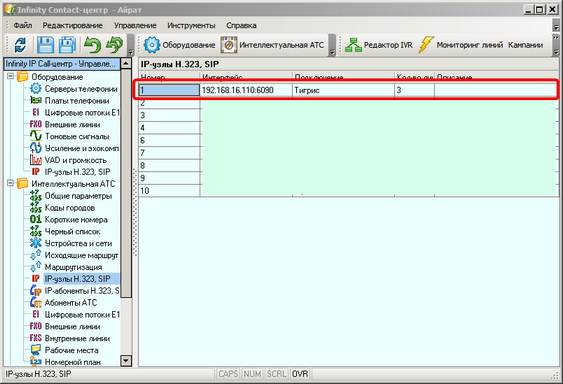Open the Управление menu
The width and height of the screenshot is (563, 384).
(x=135, y=26)
